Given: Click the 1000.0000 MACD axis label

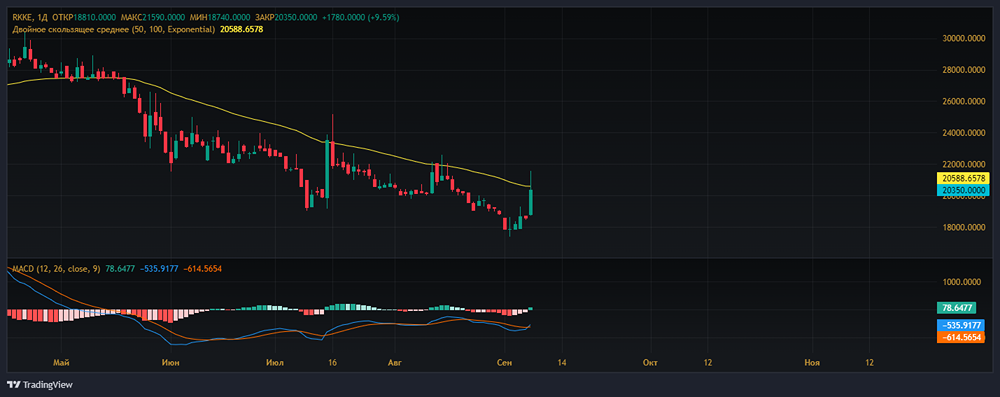Looking at the screenshot, I should (x=963, y=281).
